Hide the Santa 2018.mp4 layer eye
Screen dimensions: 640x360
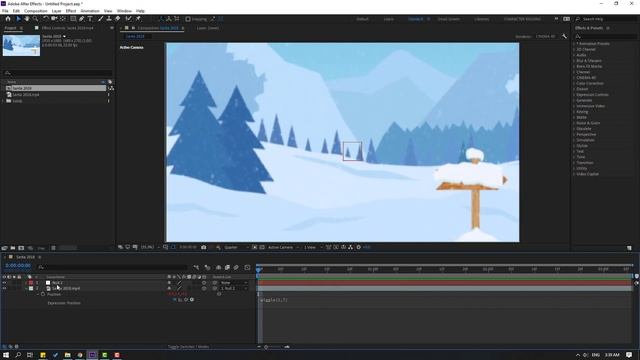[x=4, y=288]
